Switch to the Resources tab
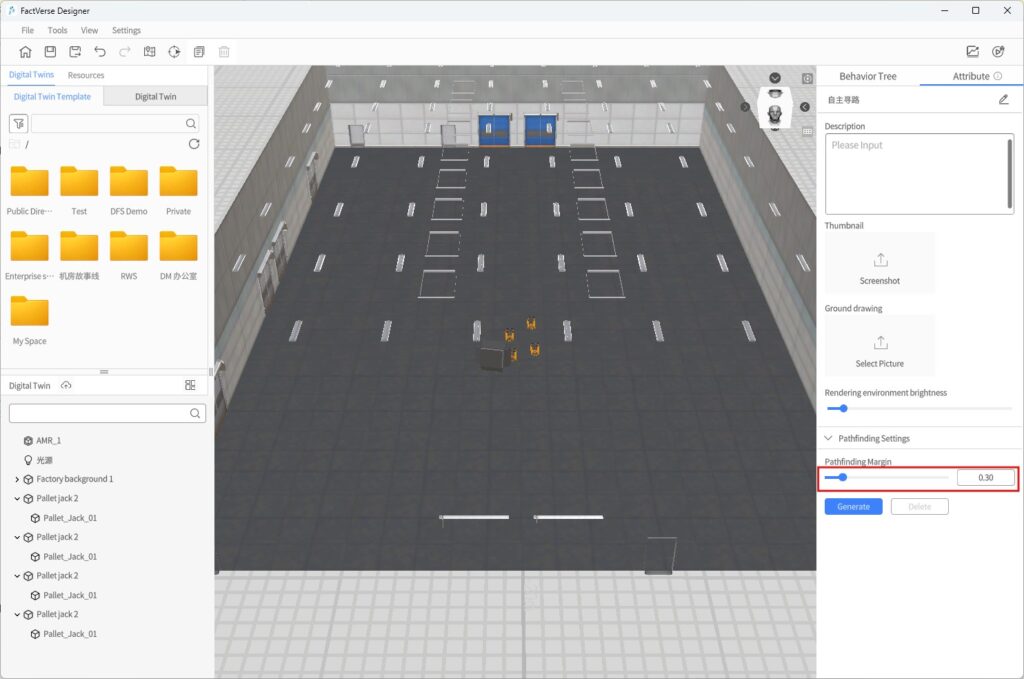1024x679 pixels. click(x=86, y=75)
